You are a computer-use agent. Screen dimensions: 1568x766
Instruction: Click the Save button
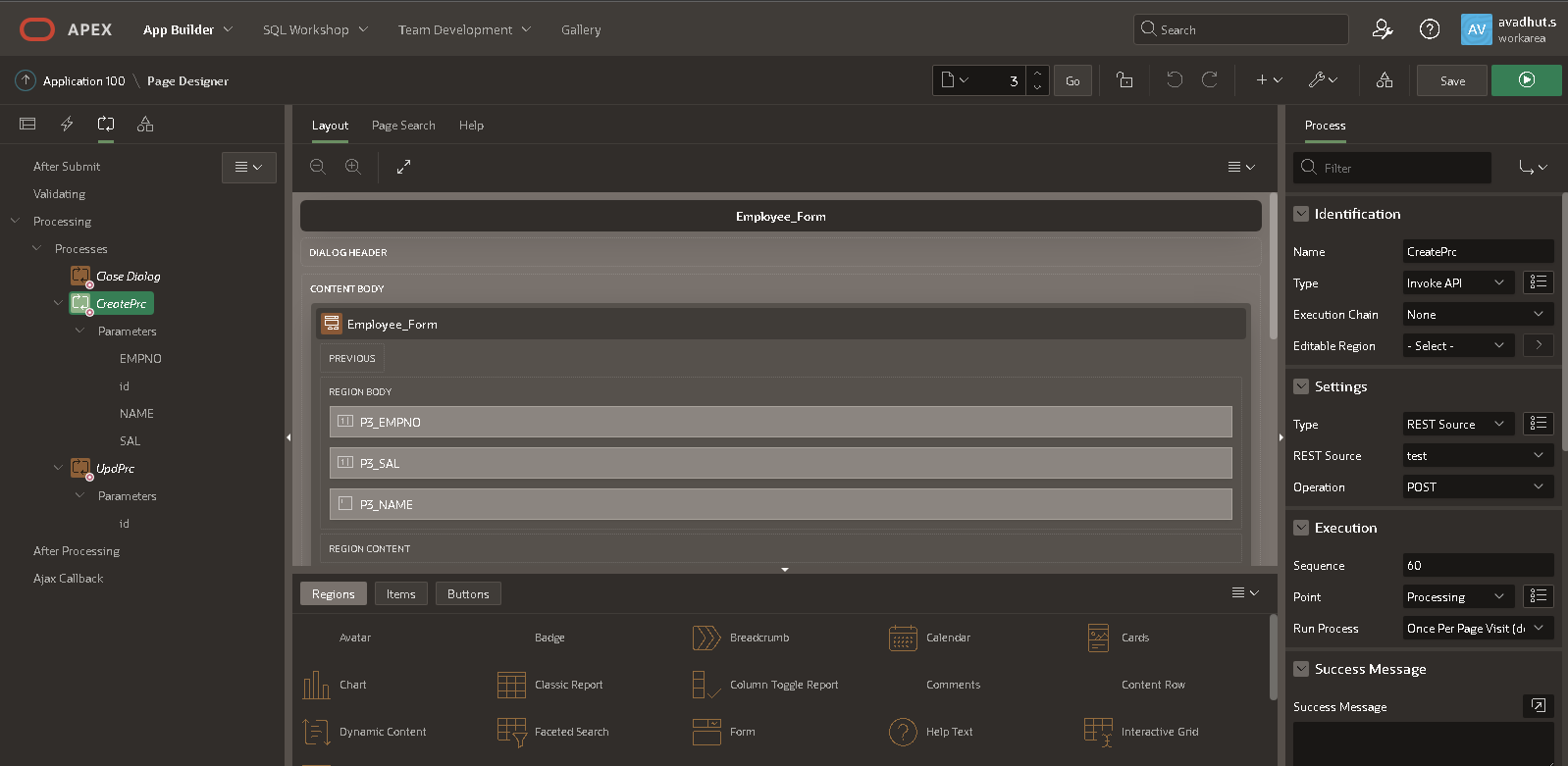[1452, 80]
